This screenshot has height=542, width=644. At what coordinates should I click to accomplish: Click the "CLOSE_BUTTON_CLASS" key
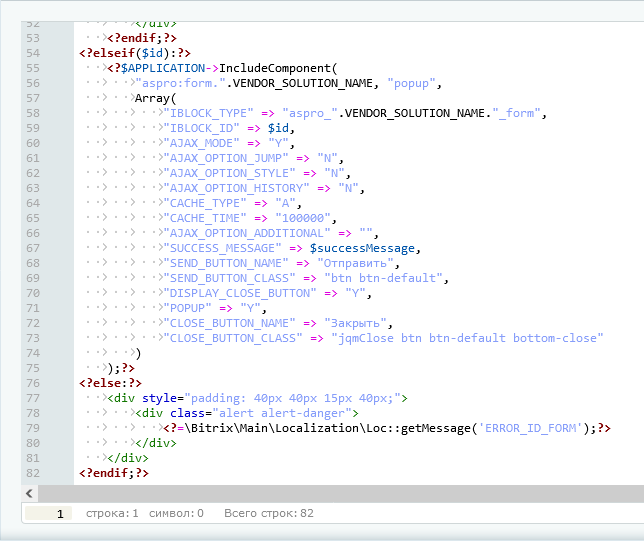coord(233,338)
